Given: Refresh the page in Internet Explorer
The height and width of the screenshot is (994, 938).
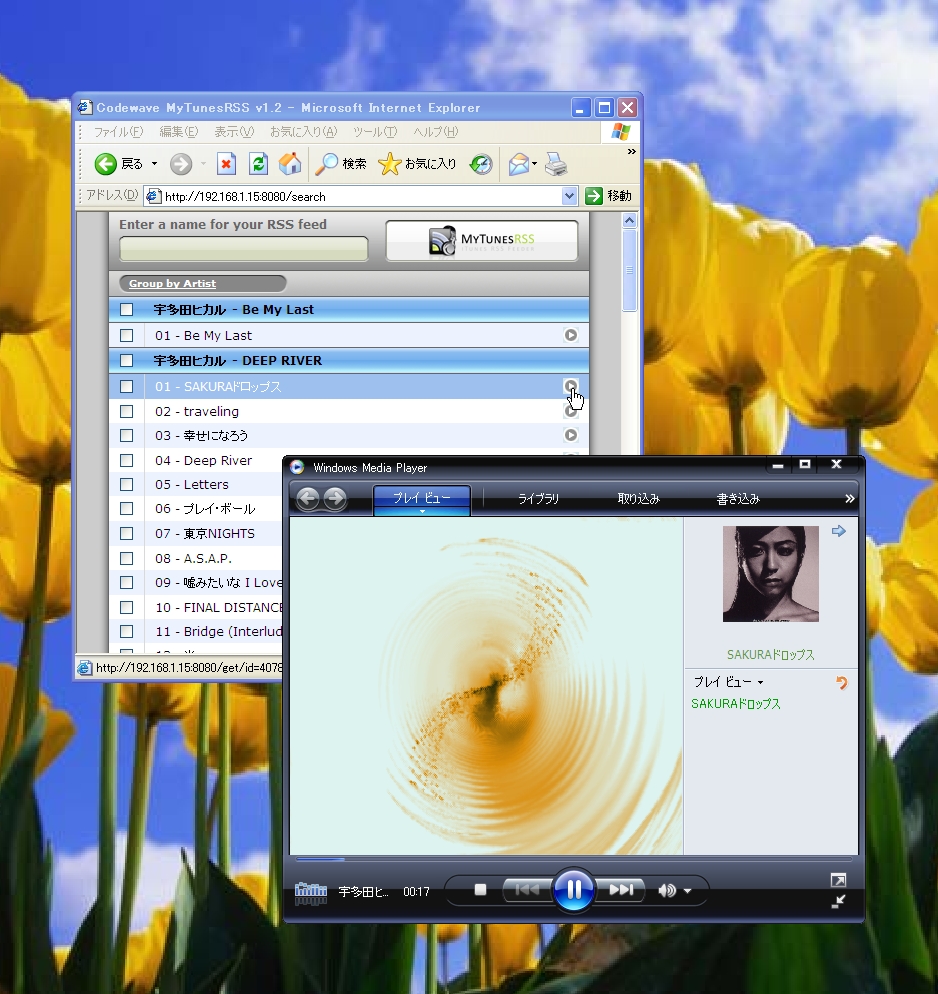Looking at the screenshot, I should pos(258,164).
